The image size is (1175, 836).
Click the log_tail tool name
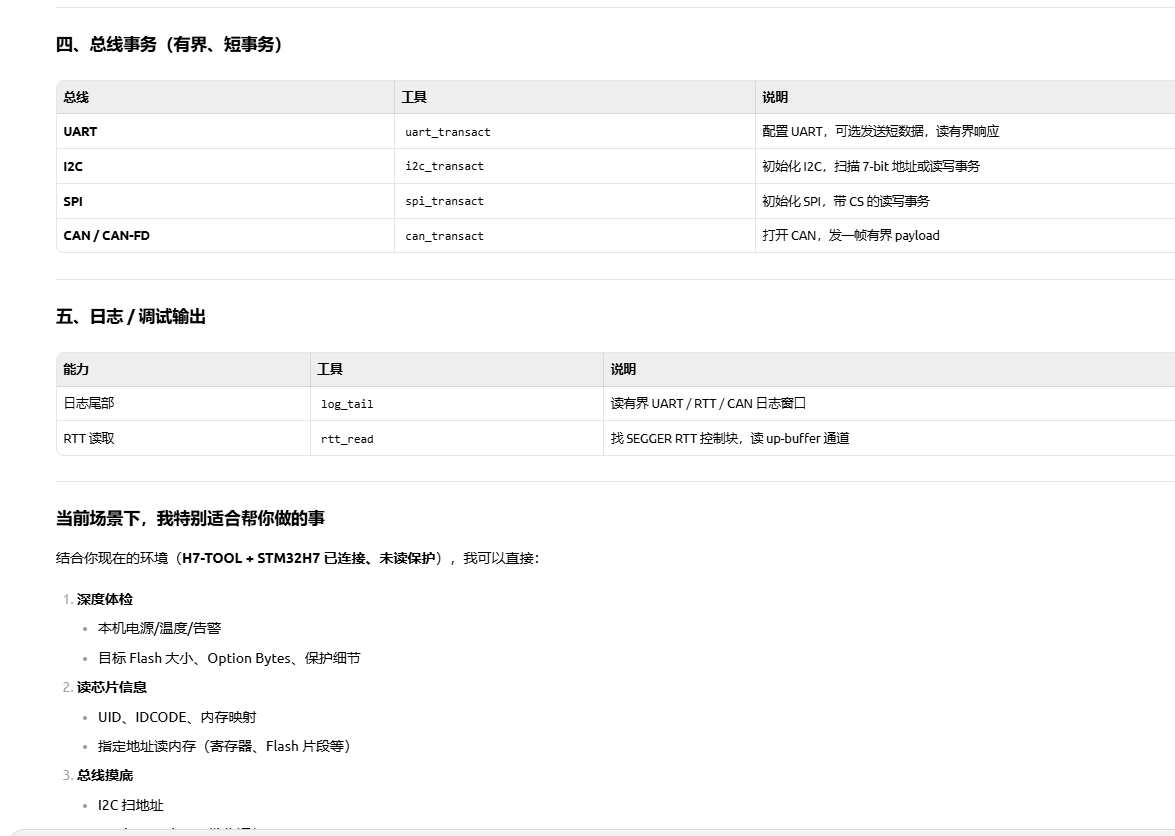click(x=347, y=404)
